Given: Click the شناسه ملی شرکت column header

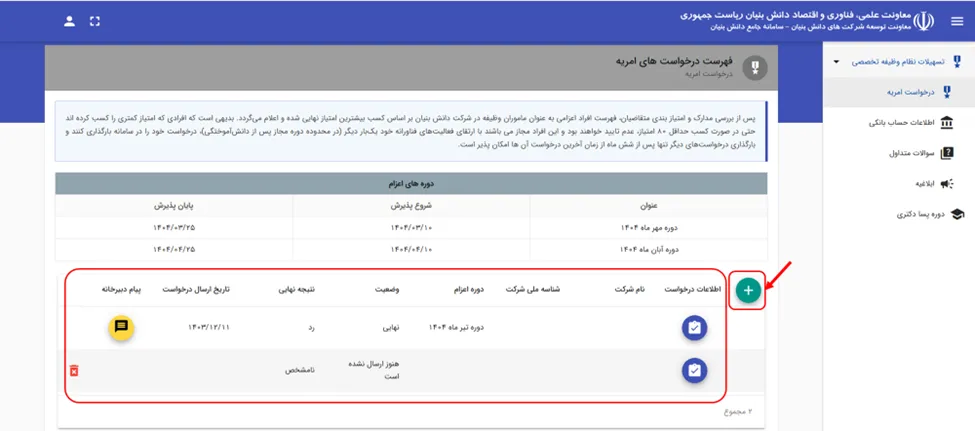Looking at the screenshot, I should [x=533, y=290].
